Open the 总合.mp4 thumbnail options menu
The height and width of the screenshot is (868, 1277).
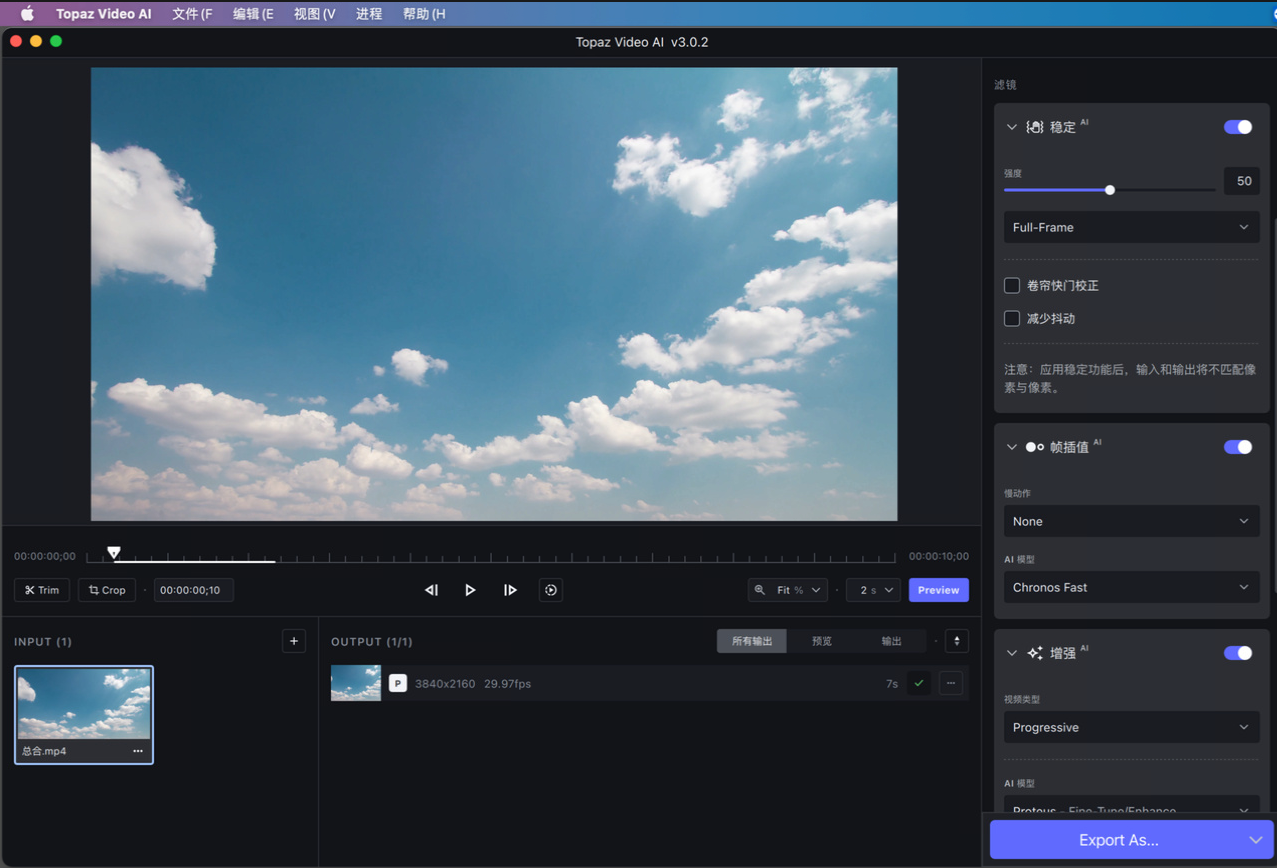click(x=138, y=751)
